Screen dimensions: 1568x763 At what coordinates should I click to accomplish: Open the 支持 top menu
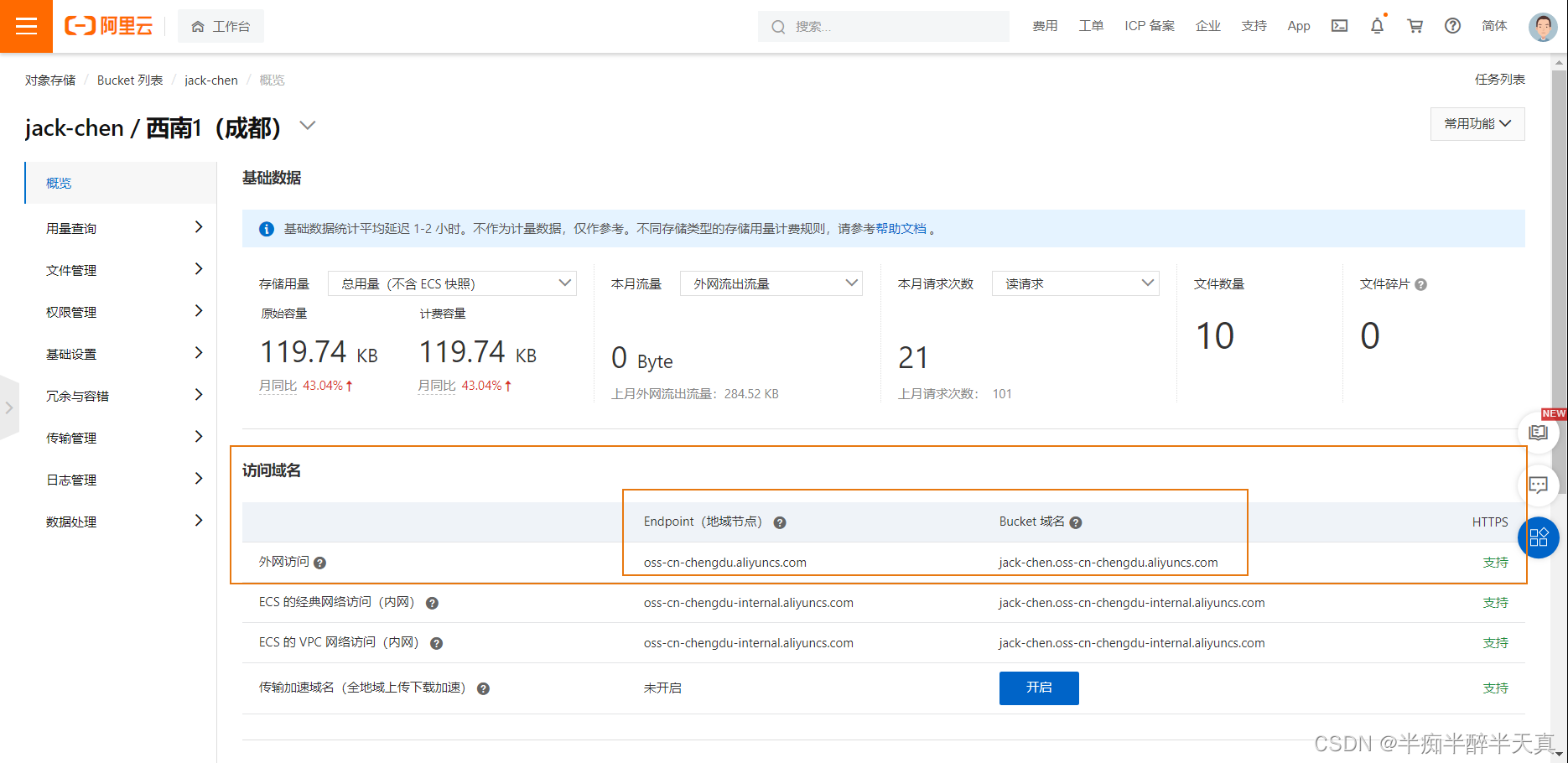1254,26
